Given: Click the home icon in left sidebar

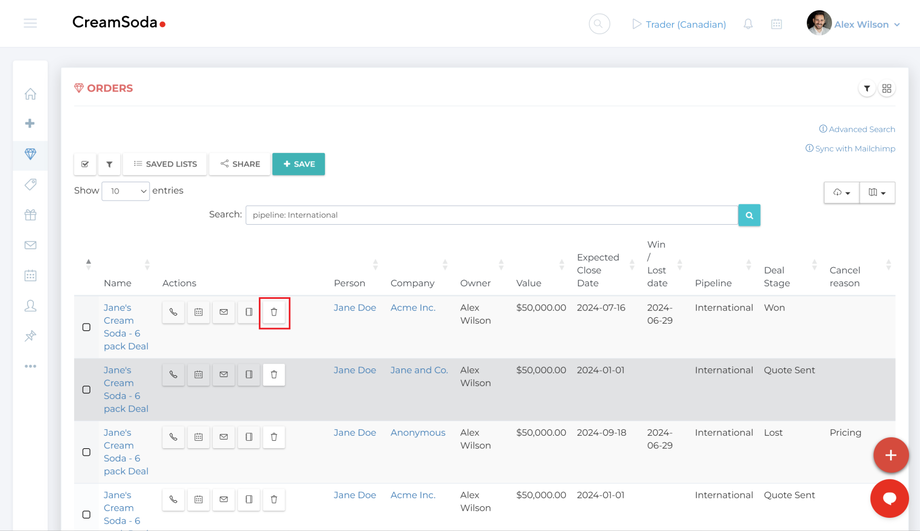Looking at the screenshot, I should coord(30,94).
